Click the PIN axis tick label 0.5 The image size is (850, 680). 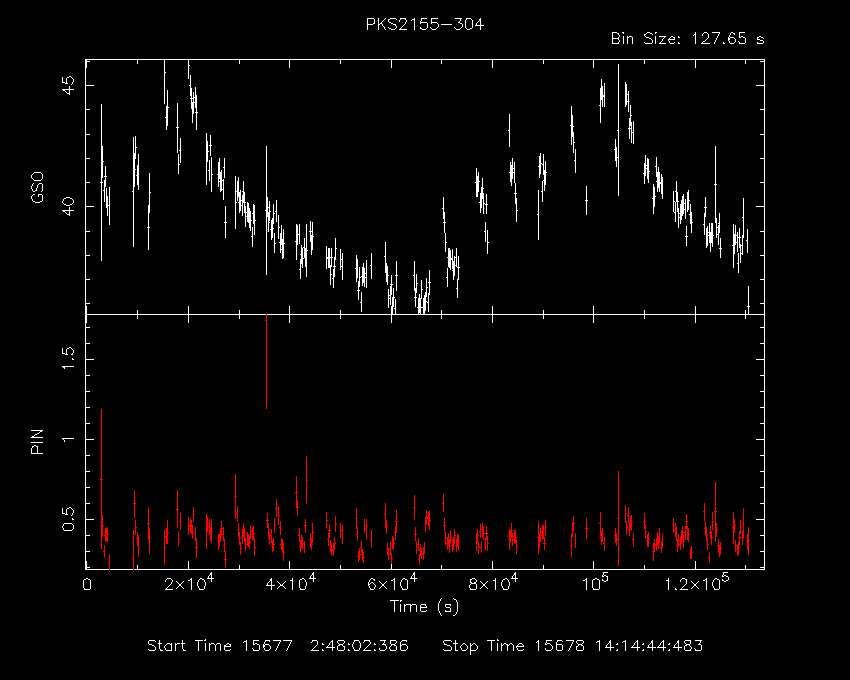(x=69, y=519)
